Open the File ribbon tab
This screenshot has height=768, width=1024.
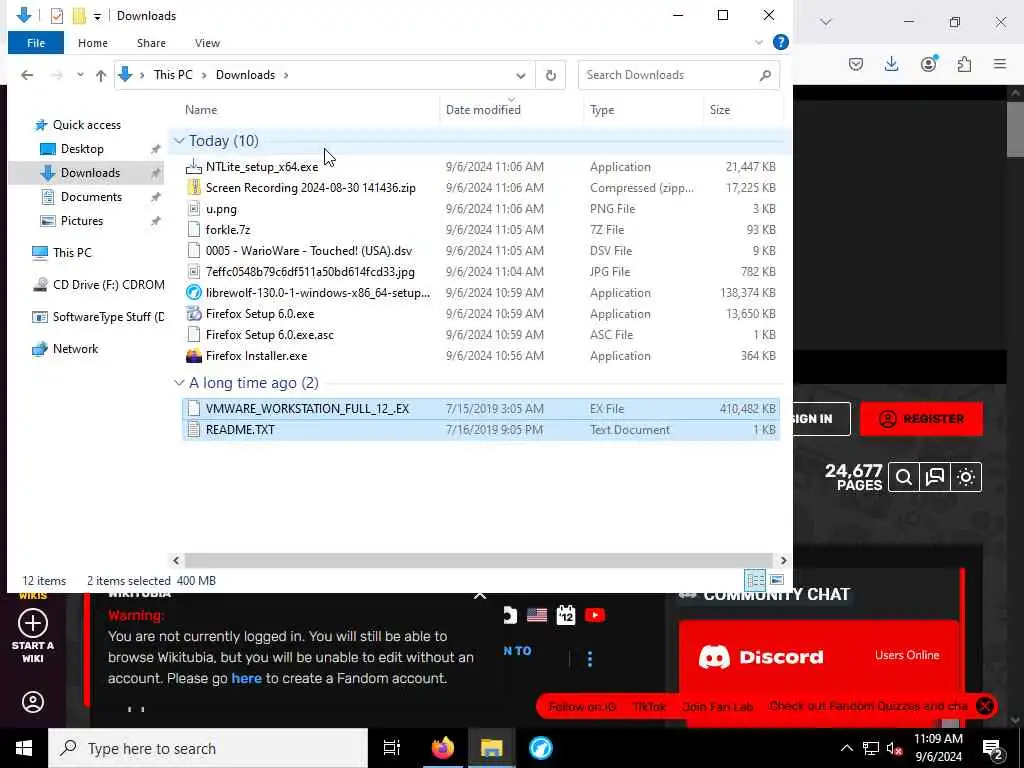[36, 43]
